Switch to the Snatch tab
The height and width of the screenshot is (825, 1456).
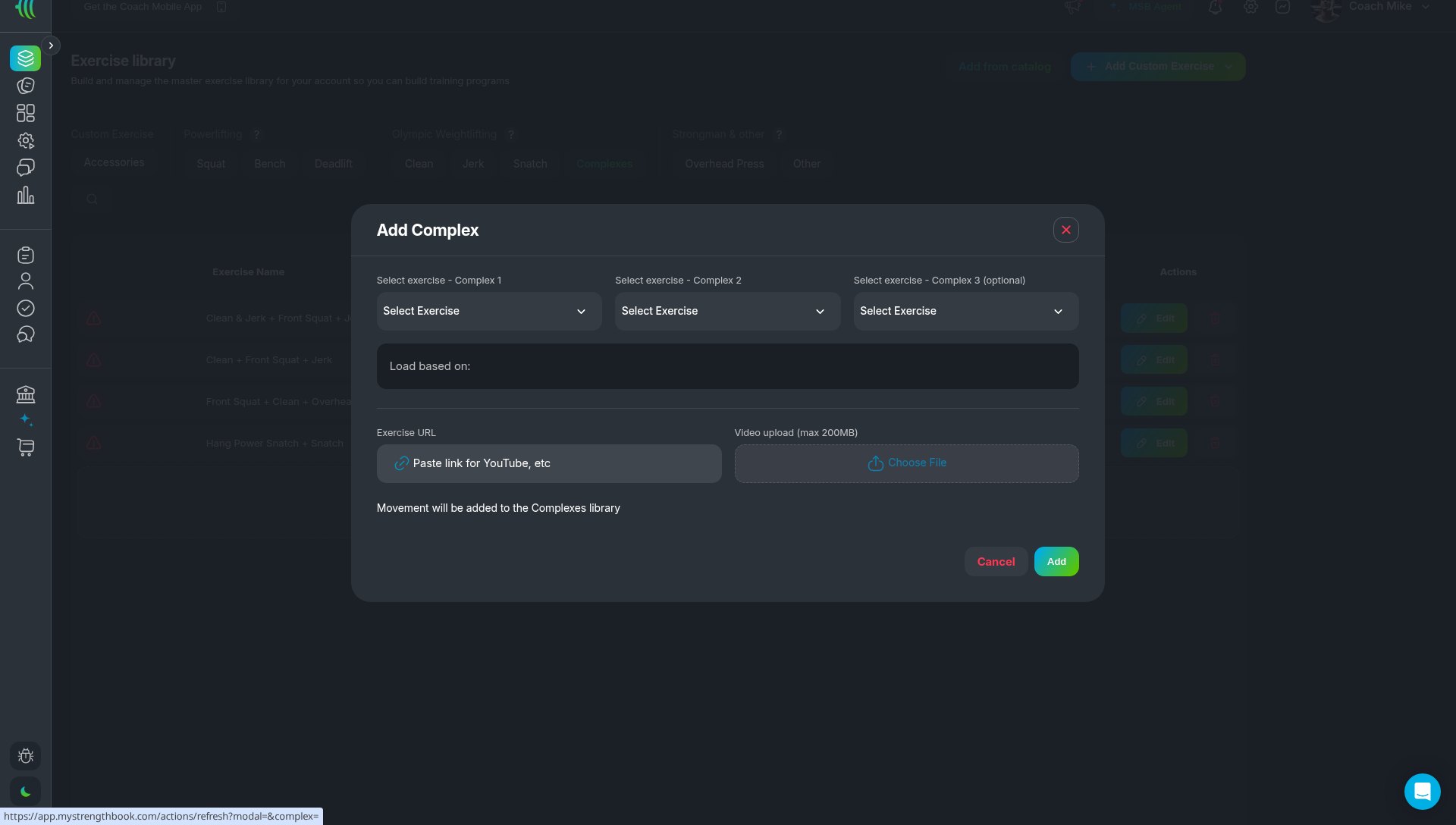point(530,164)
